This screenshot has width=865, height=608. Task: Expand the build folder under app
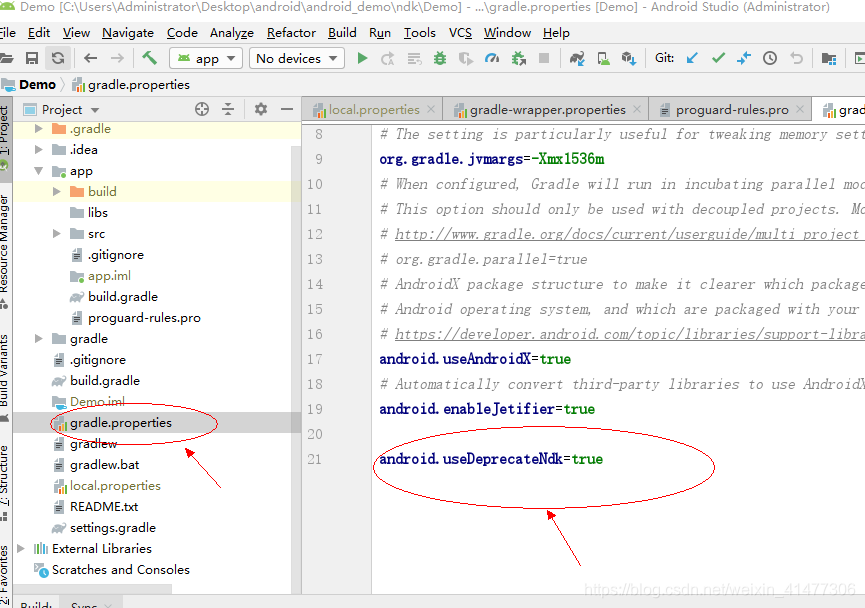click(56, 191)
